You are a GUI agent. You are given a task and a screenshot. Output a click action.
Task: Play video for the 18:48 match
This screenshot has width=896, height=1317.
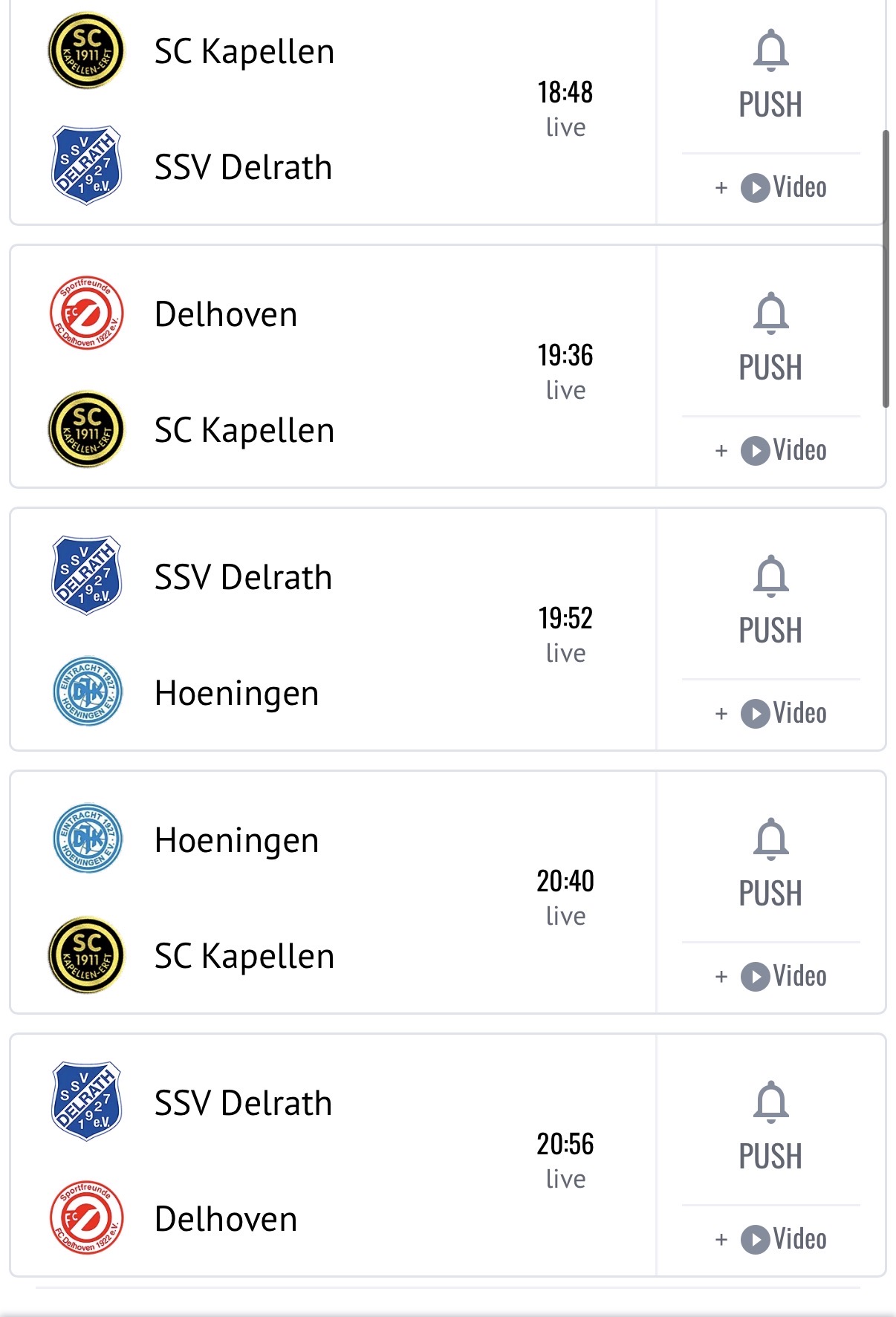coord(756,188)
